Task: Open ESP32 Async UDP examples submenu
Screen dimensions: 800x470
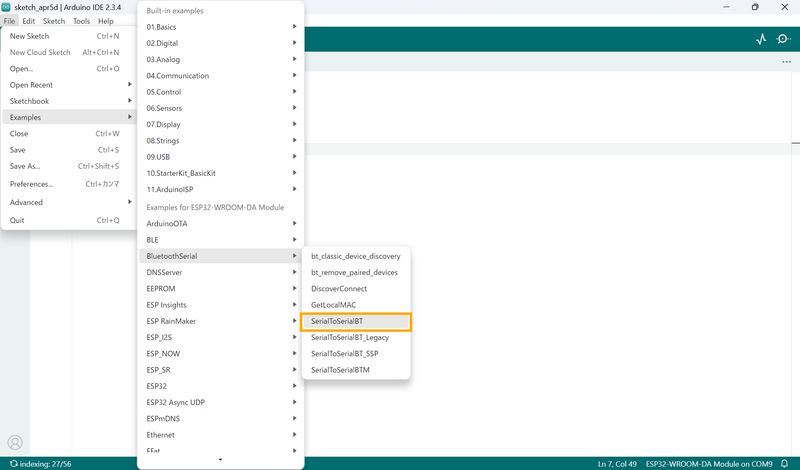Action: (220, 403)
